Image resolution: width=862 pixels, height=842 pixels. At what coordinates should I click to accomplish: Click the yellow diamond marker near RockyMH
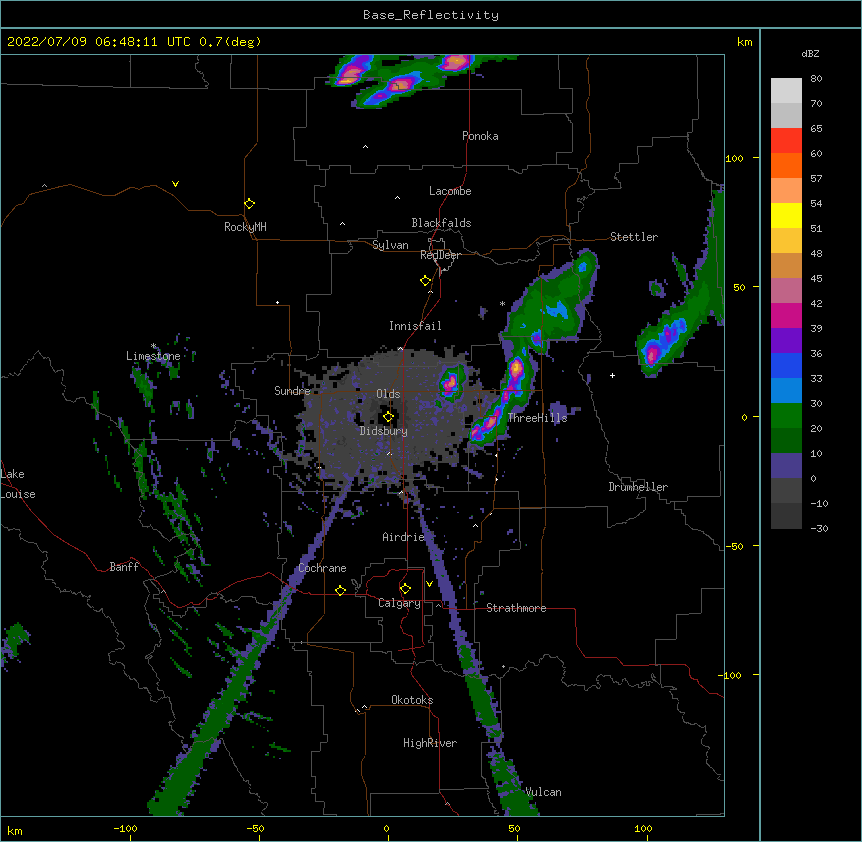(x=249, y=204)
